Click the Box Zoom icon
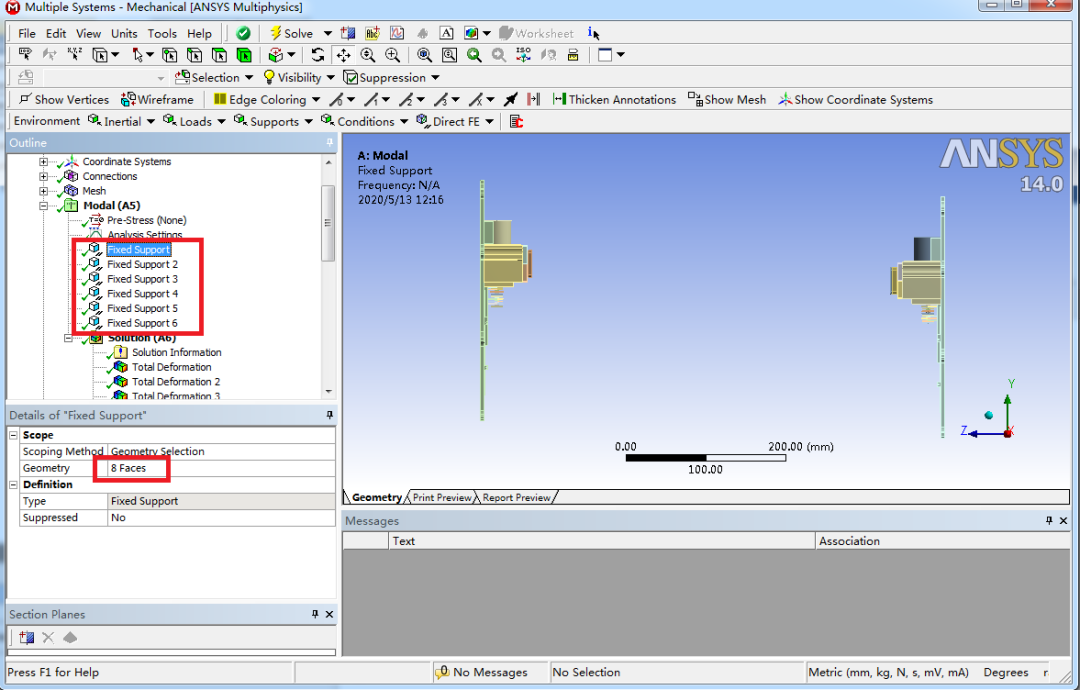Viewport: 1080px width, 690px height. tap(393, 55)
